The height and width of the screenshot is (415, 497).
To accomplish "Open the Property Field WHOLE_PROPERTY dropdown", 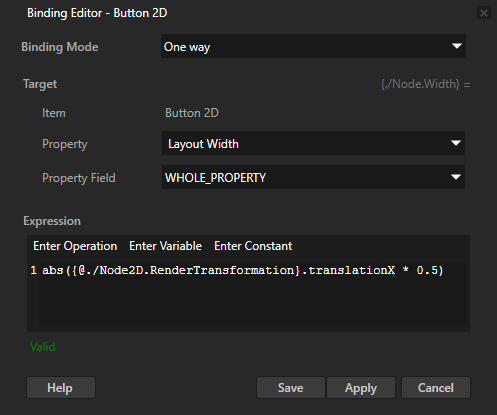I will 313,177.
